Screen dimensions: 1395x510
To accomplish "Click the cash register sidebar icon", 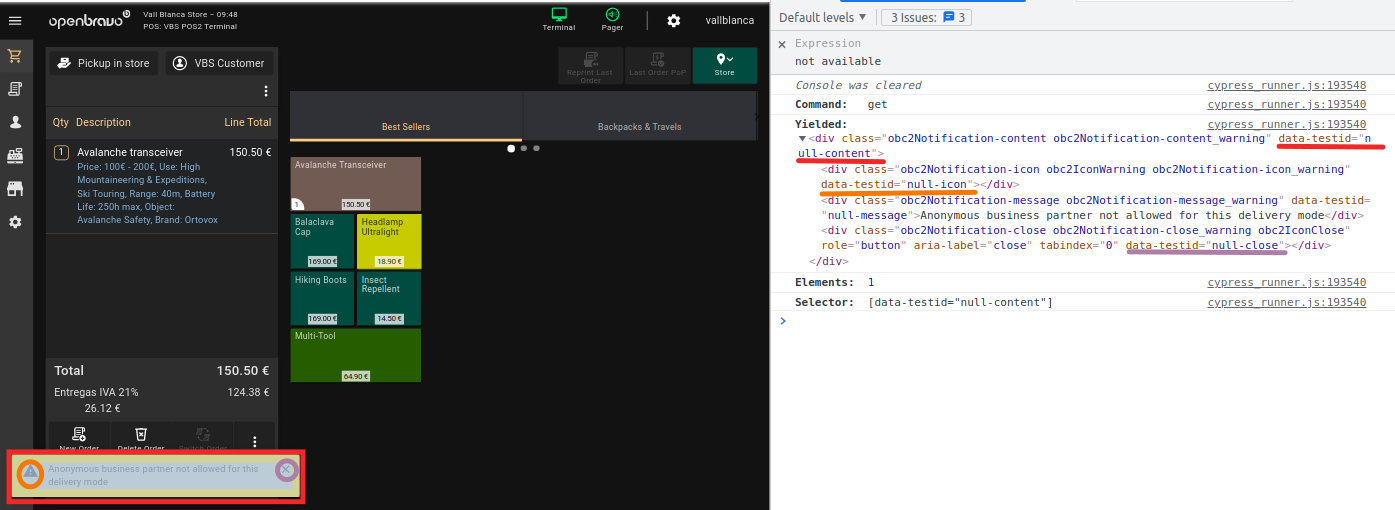I will click(x=15, y=155).
